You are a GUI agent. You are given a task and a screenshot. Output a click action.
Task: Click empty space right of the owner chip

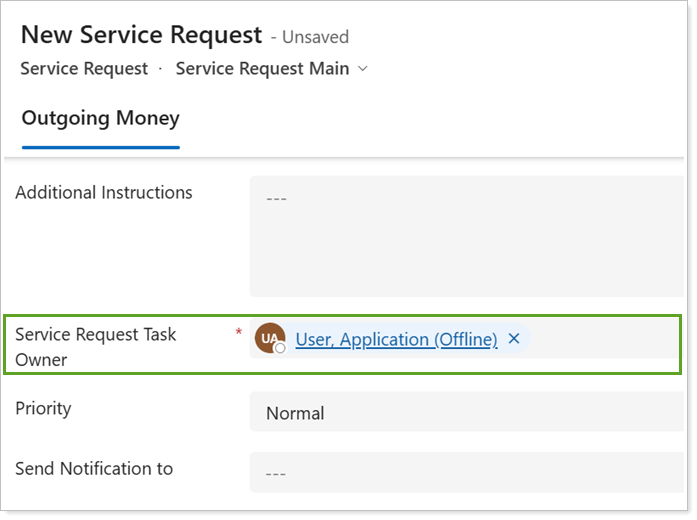coord(610,339)
